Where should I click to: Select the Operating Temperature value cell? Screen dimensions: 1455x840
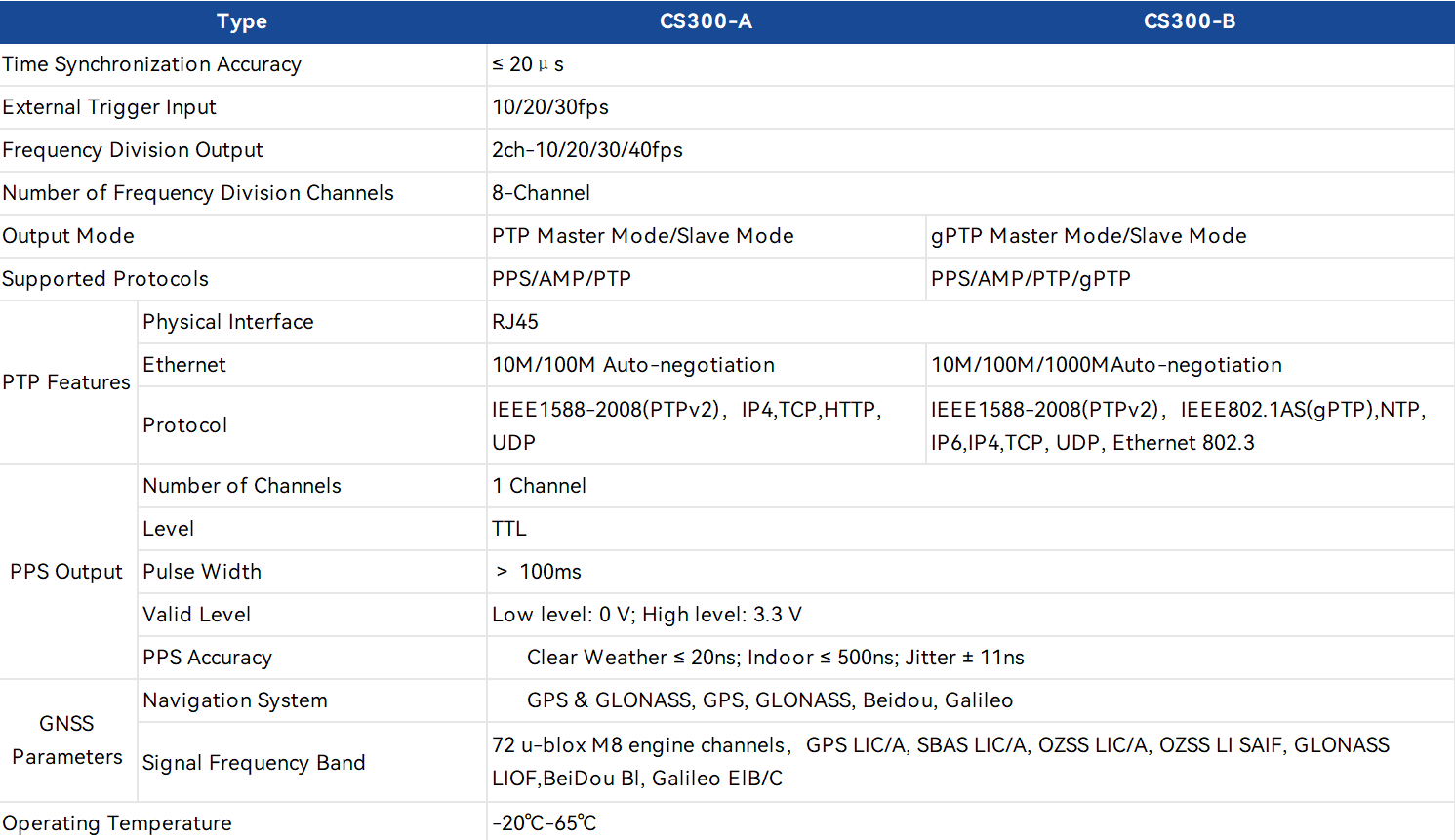point(543,822)
